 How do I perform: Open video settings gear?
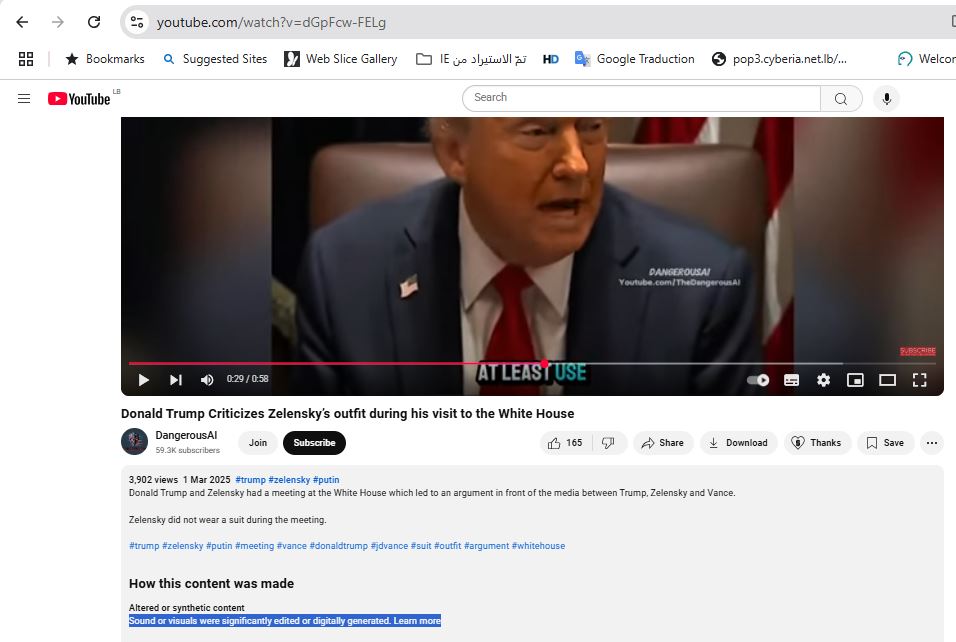click(x=823, y=380)
